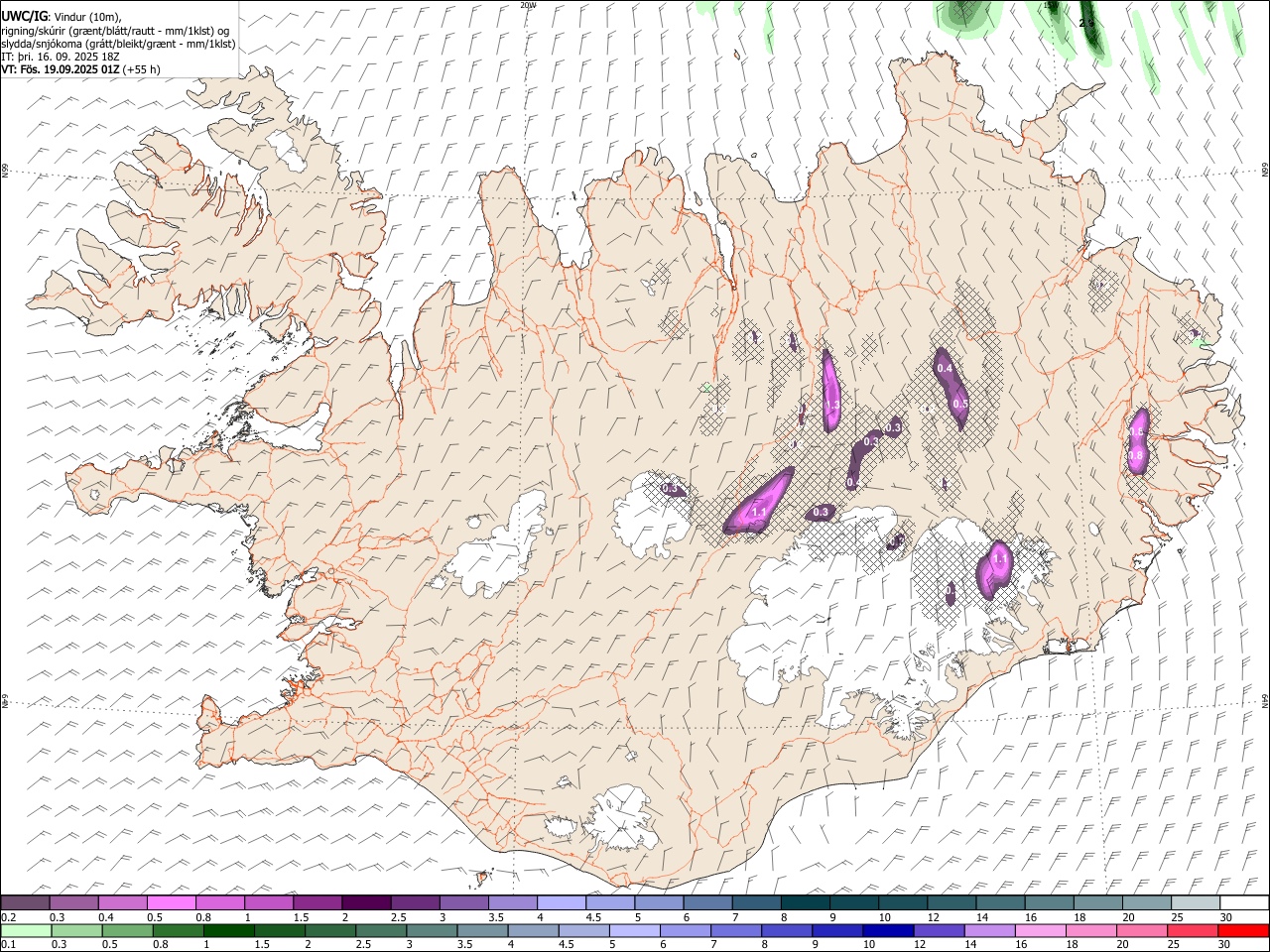Select the lilac 14 swatch in the bottom legend row
Screen dimensions: 1270x952
(x=990, y=931)
